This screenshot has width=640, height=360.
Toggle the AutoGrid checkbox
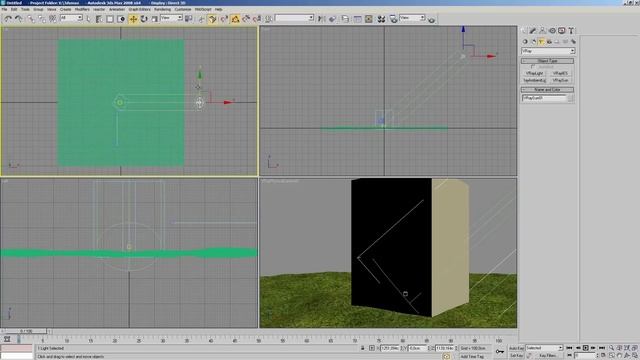tap(533, 67)
